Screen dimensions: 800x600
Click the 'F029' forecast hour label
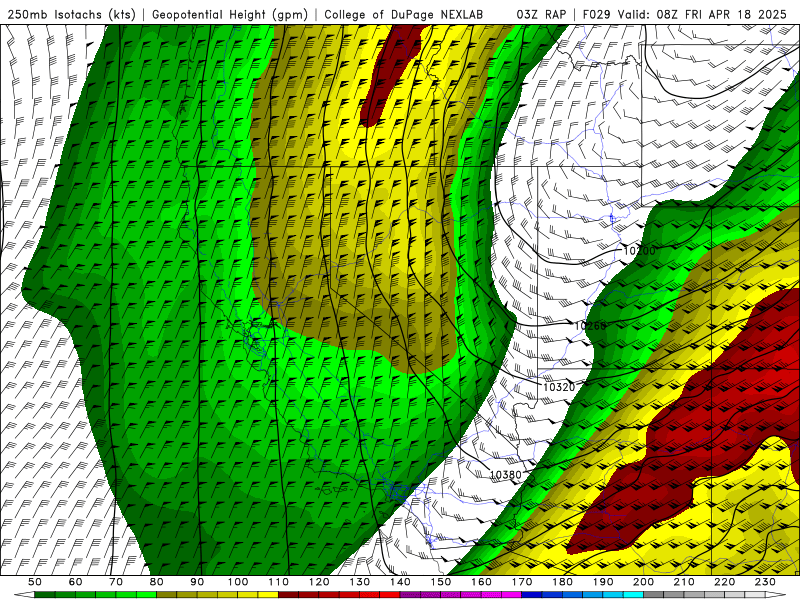click(596, 14)
